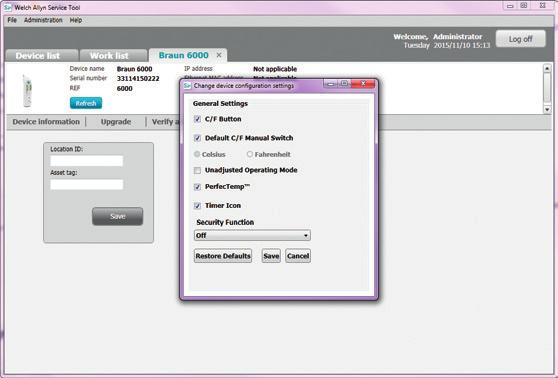Click the dialog title bar icon
The height and width of the screenshot is (378, 558).
[x=187, y=85]
